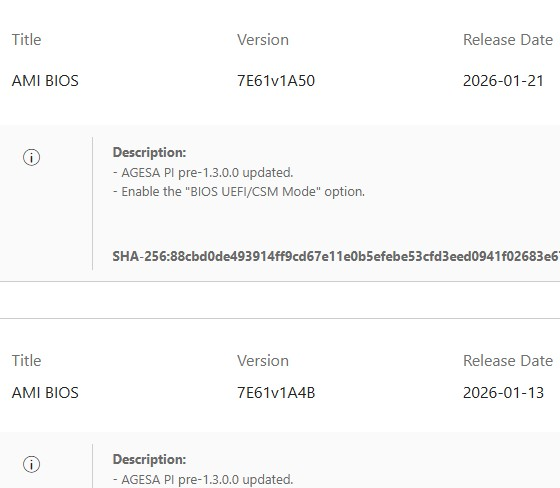The height and width of the screenshot is (488, 560).
Task: Click the Version column label above 7E61v1A50
Action: [263, 40]
